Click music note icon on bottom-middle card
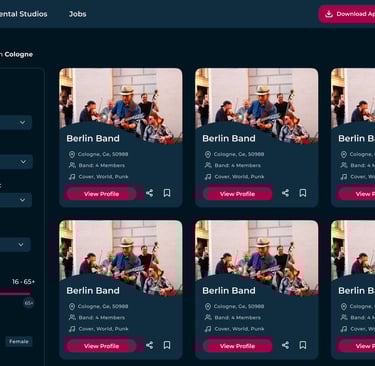 [208, 329]
